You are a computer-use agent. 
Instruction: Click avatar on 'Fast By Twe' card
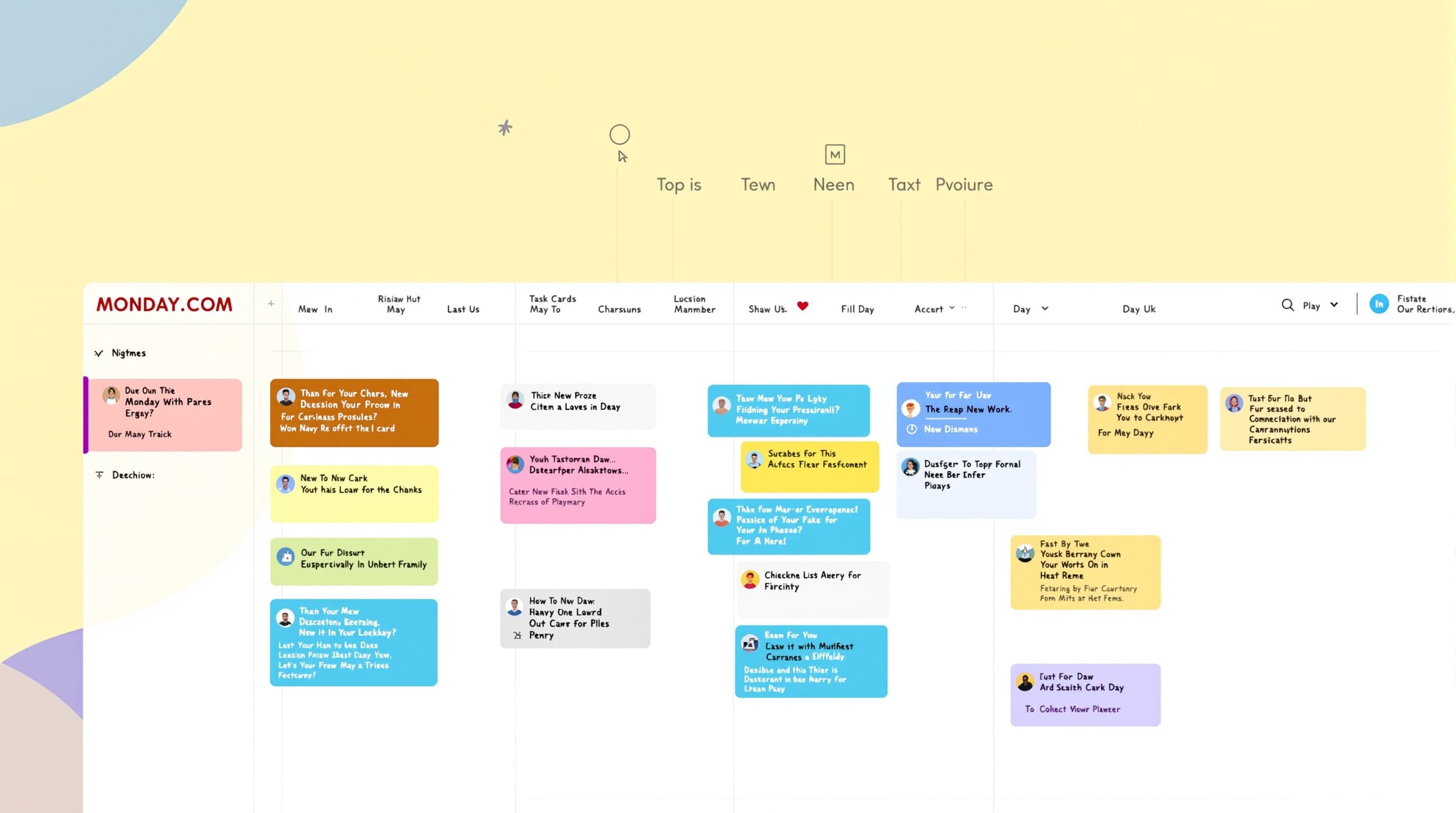[x=1025, y=553]
